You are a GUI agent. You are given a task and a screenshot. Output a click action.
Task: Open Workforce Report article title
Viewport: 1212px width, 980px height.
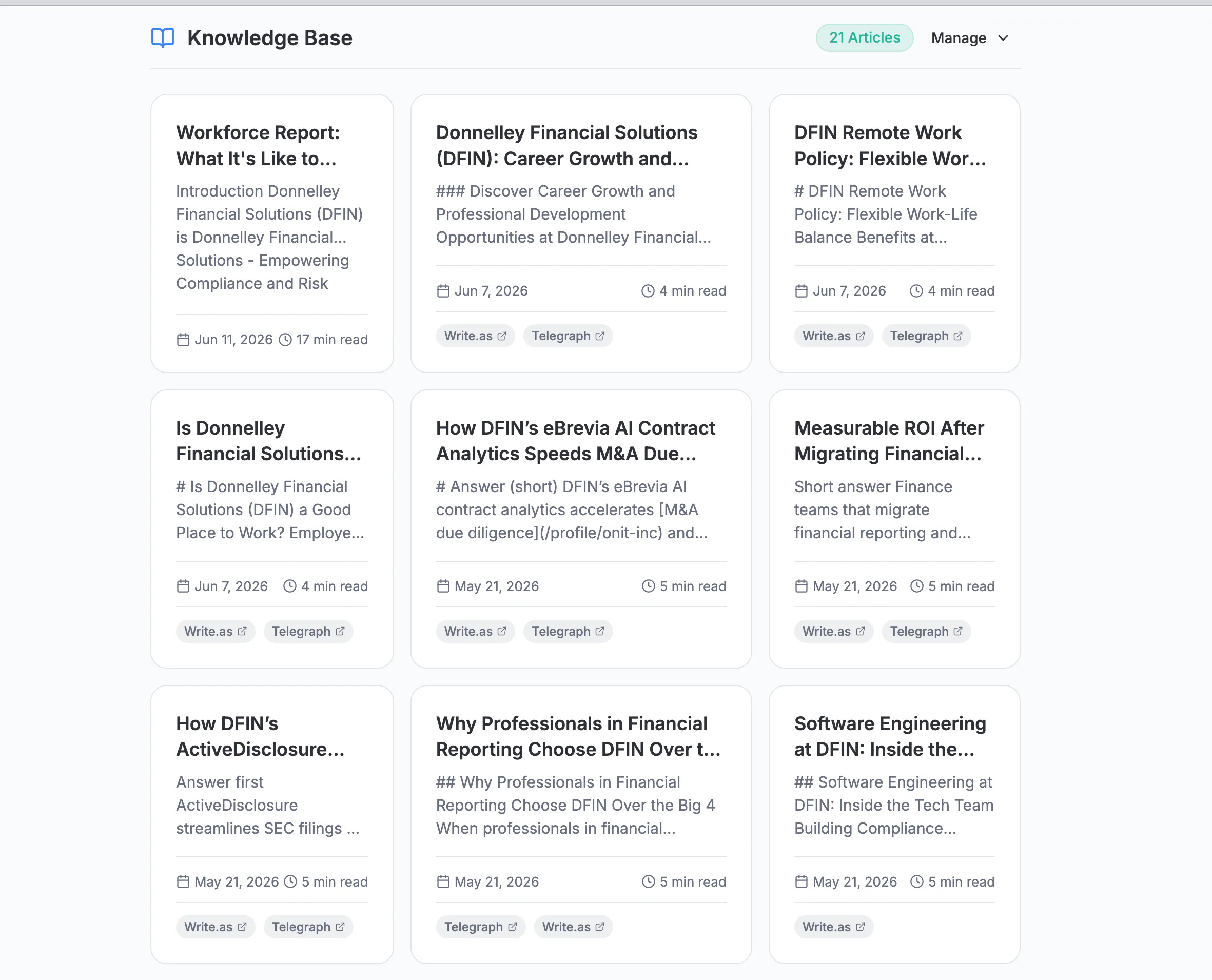click(258, 146)
